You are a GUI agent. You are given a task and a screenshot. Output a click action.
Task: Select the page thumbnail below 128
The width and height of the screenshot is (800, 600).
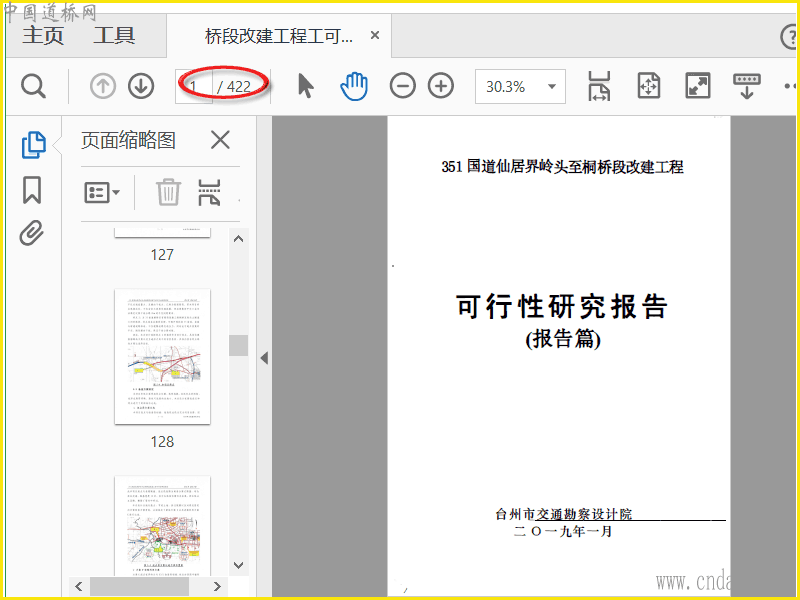pyautogui.click(x=162, y=526)
